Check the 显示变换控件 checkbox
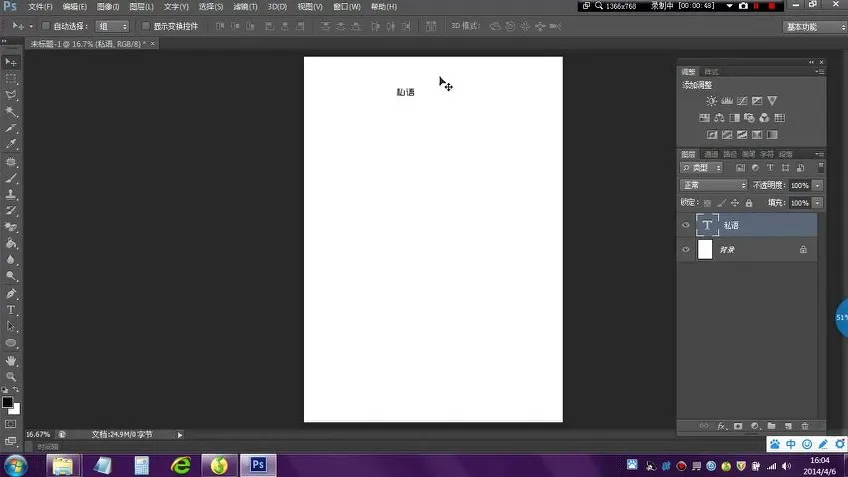848x477 pixels. click(x=145, y=26)
